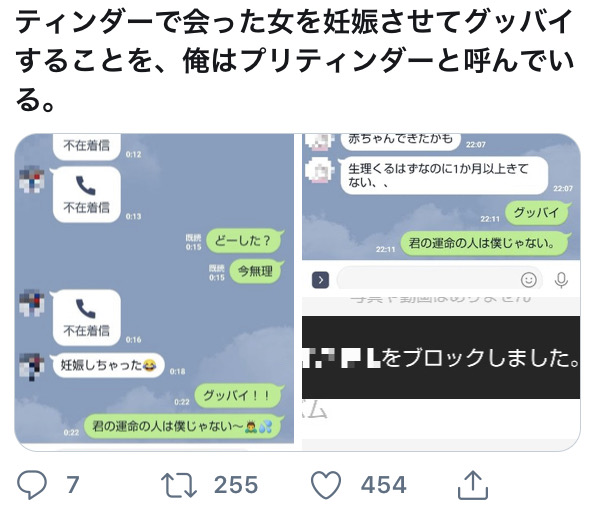Click the 7 replies count

pyautogui.click(x=73, y=485)
